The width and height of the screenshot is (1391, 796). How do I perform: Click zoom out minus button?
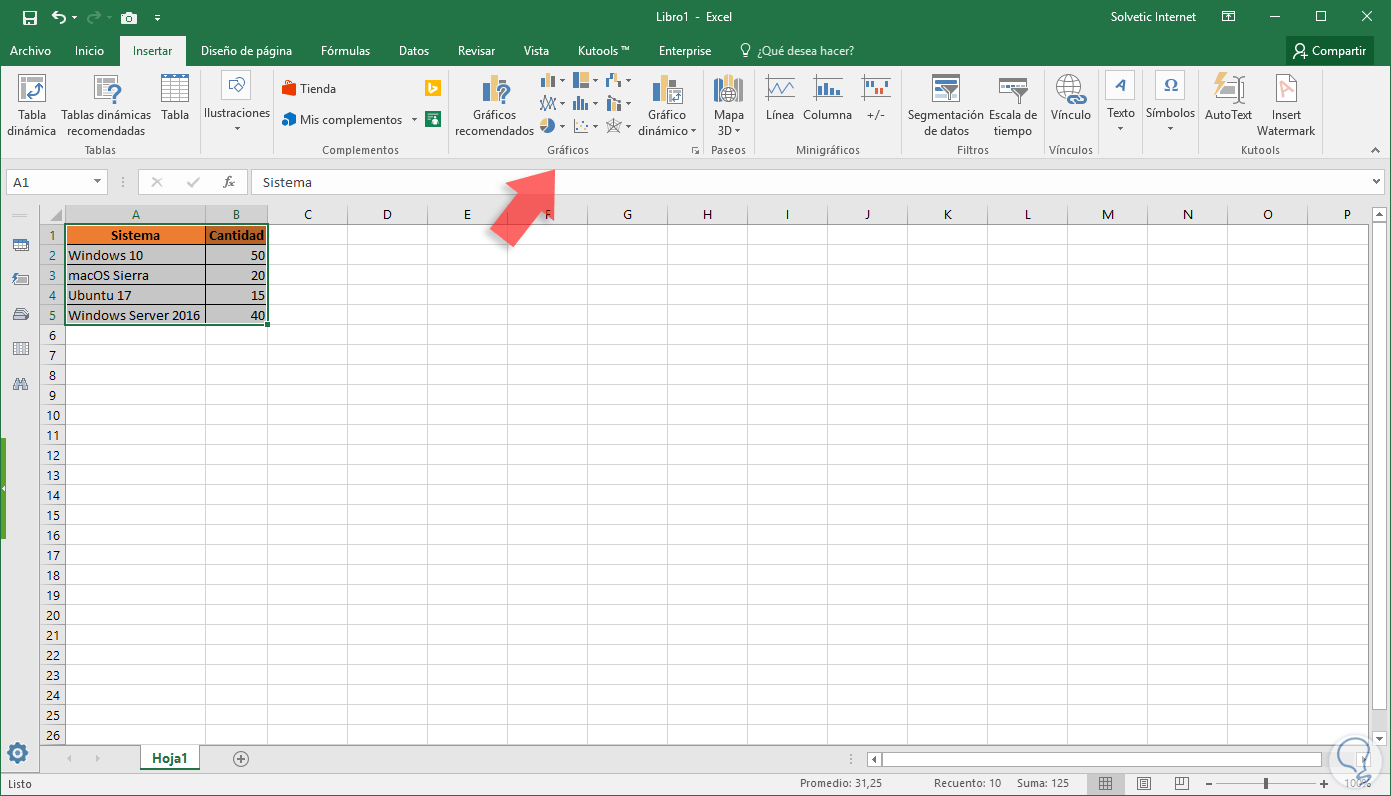tap(1209, 783)
